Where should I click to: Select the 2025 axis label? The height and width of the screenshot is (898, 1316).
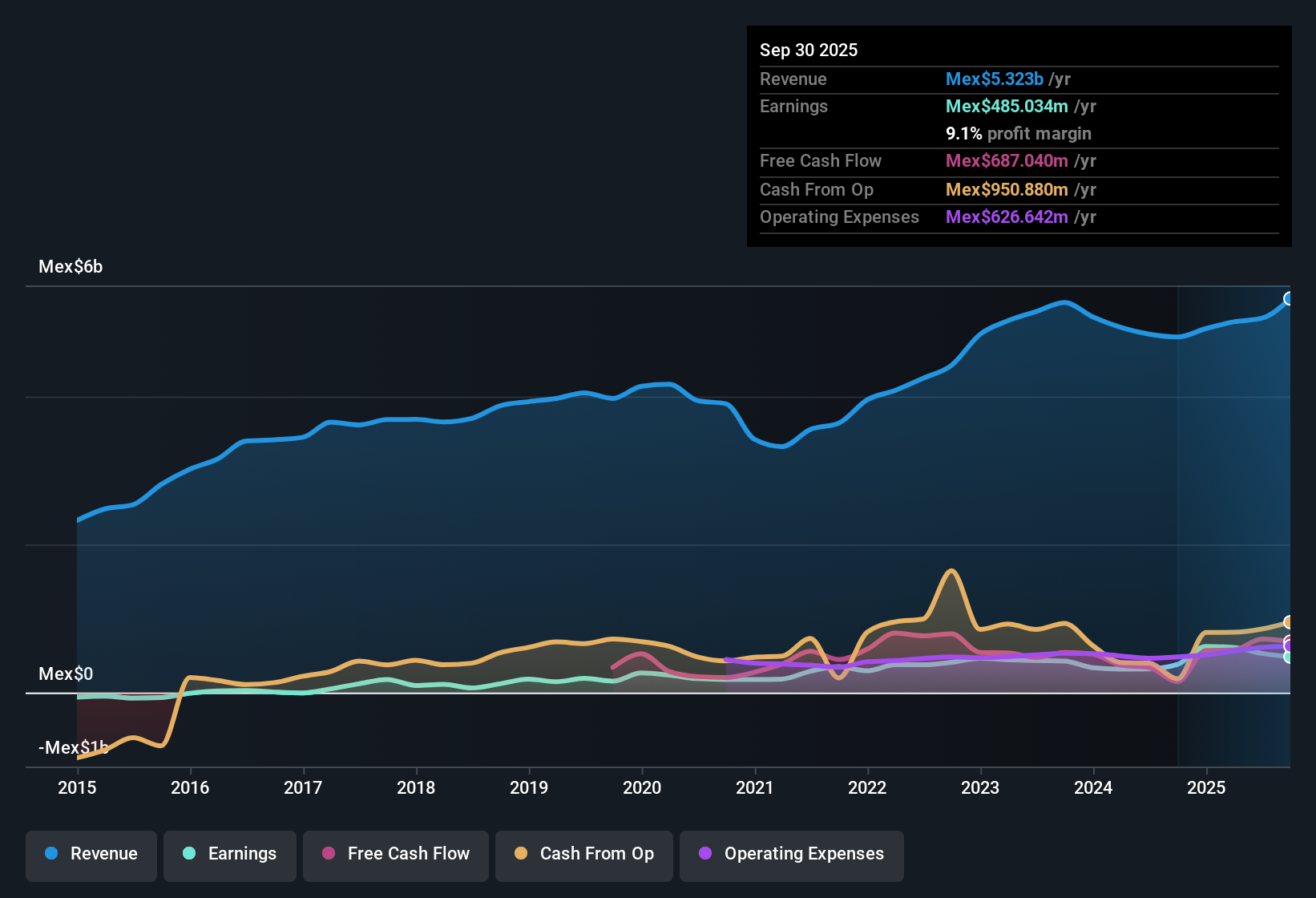click(1207, 788)
